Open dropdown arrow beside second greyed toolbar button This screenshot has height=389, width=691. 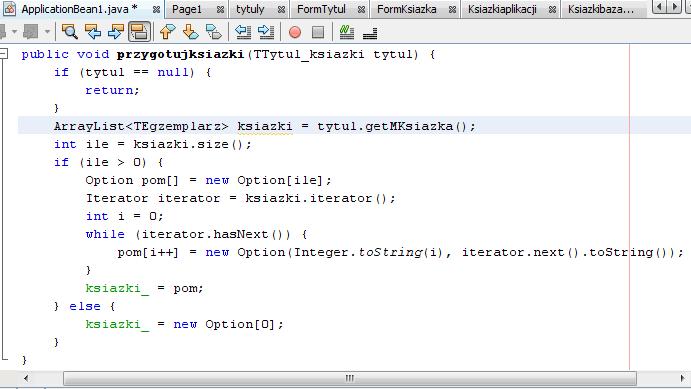click(x=47, y=32)
